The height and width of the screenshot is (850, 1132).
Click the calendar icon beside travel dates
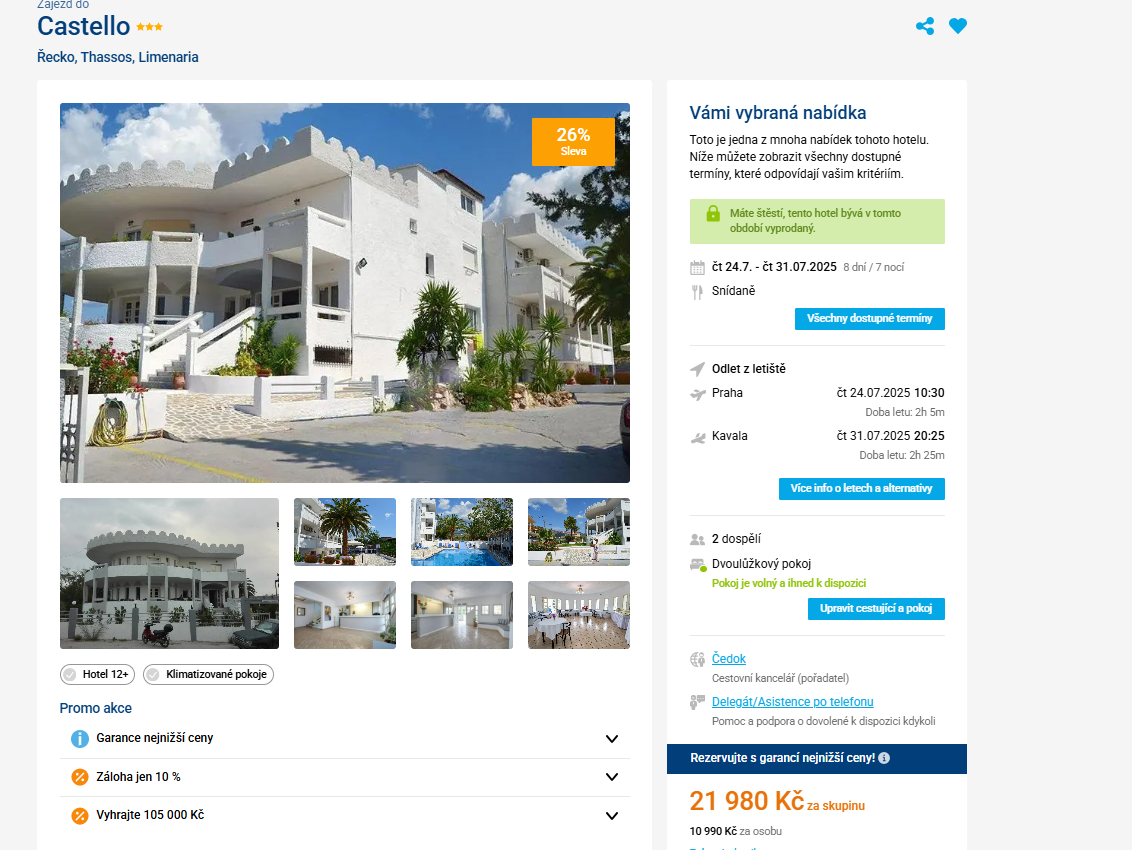pos(697,268)
